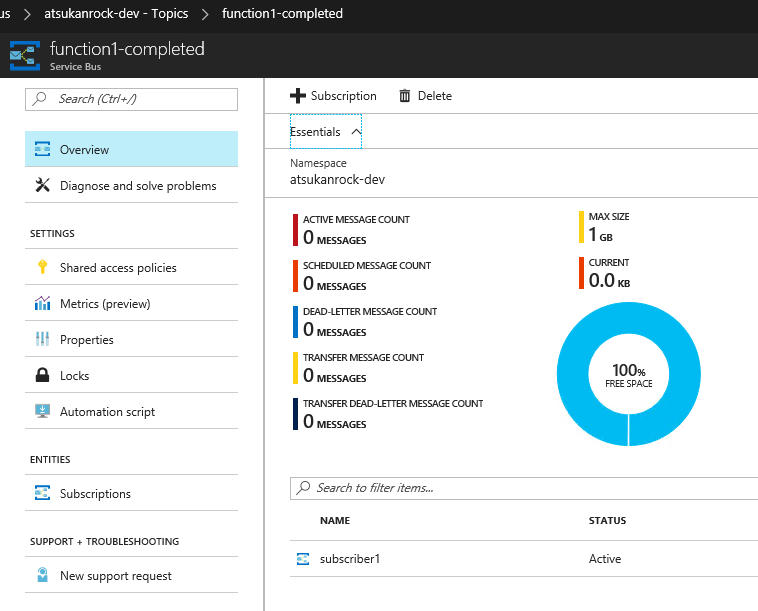Viewport: 758px width, 611px height.
Task: Click the Overview icon in sidebar
Action: pyautogui.click(x=43, y=149)
